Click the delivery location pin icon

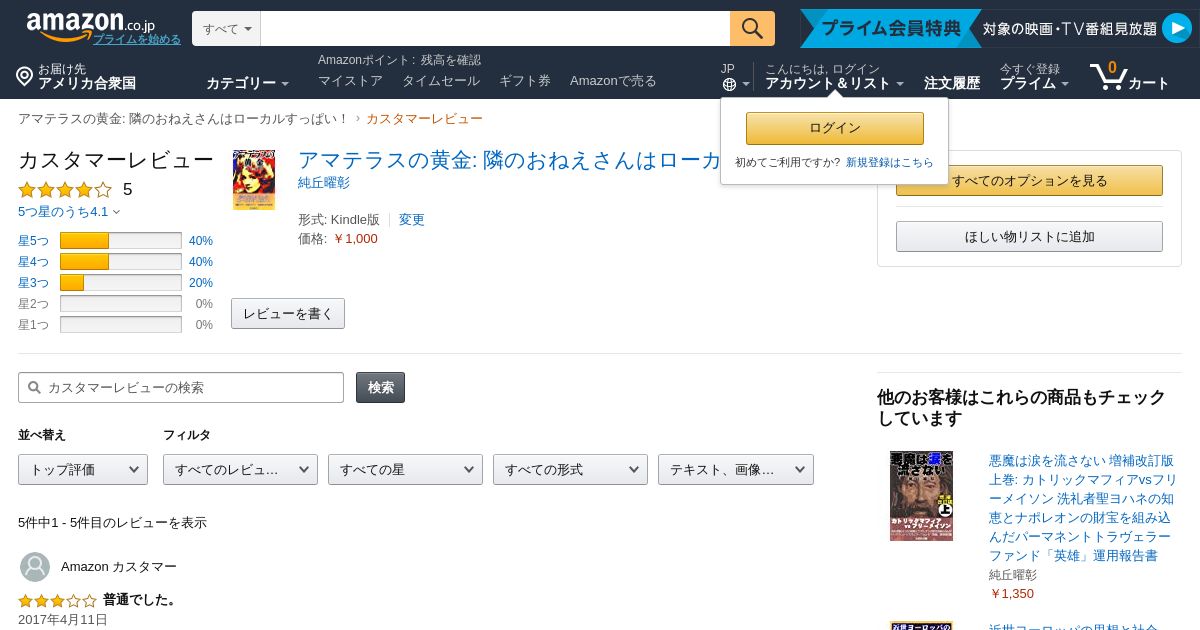click(25, 76)
